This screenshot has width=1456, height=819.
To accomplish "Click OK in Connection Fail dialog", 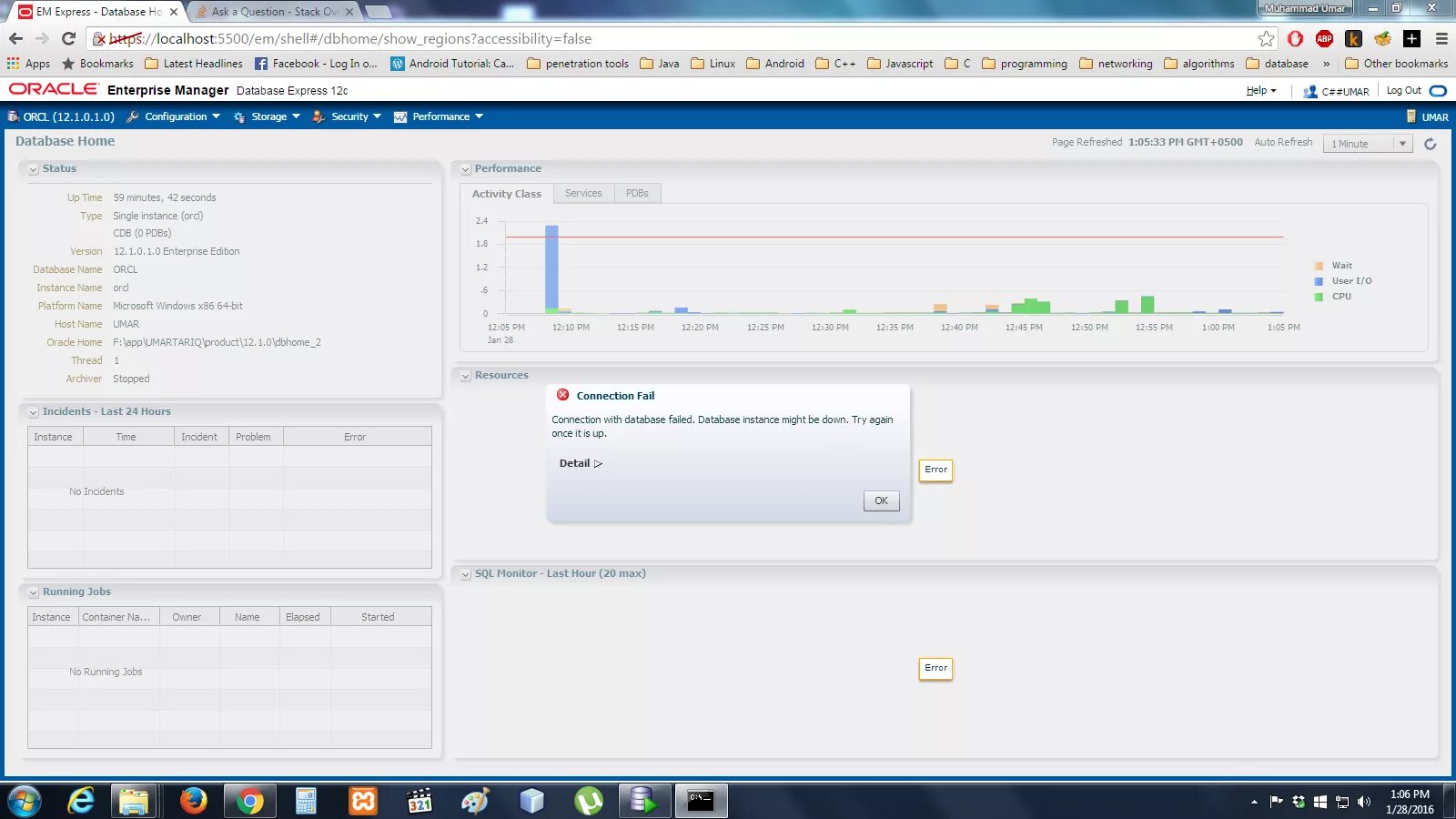I will click(x=881, y=500).
